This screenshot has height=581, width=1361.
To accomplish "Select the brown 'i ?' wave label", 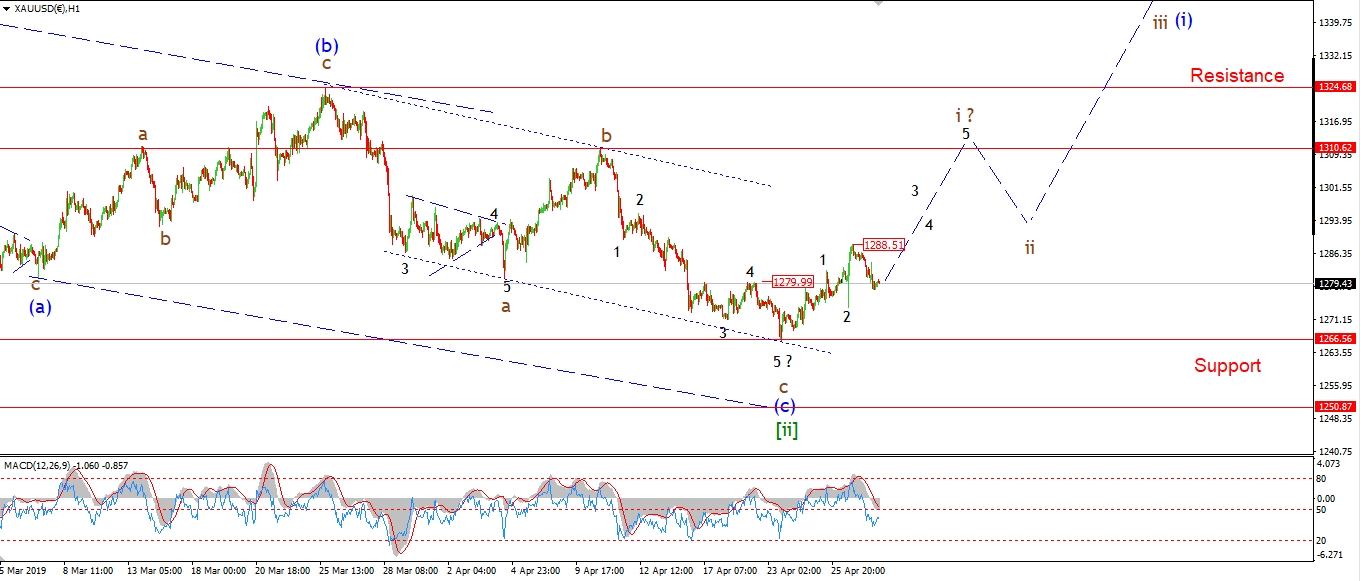I will (x=964, y=115).
